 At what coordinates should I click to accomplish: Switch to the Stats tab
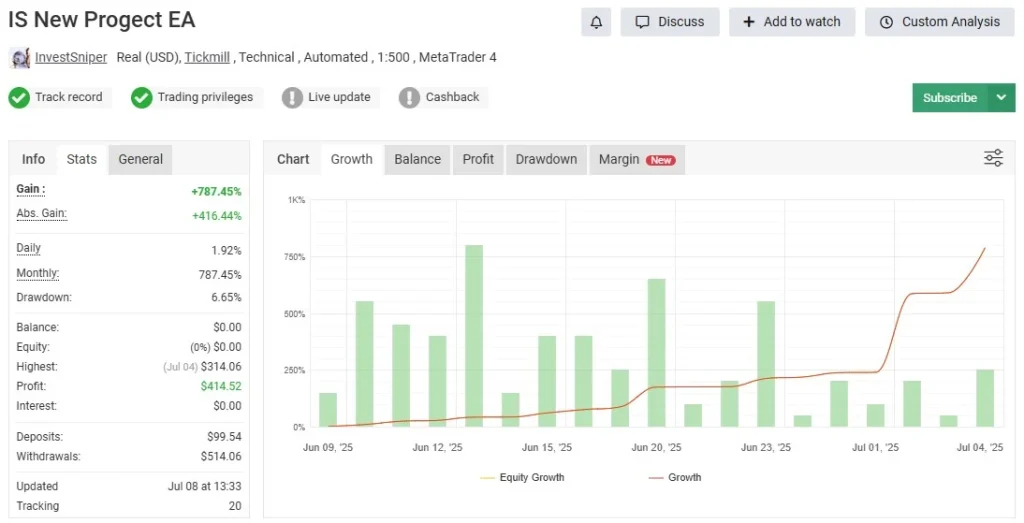tap(81, 159)
